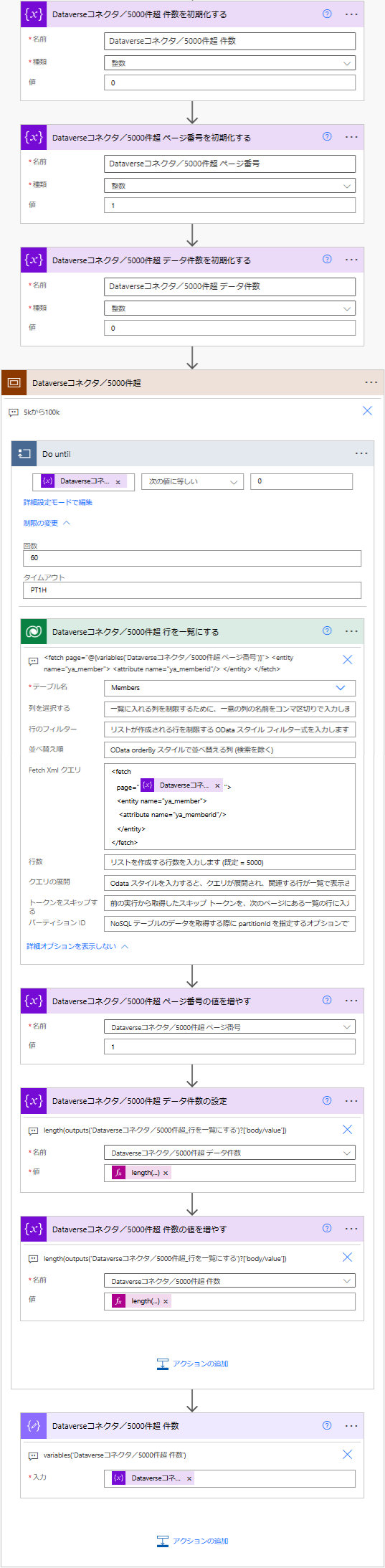
Task: Open the 次の値に等しい operator dropdown
Action: click(x=192, y=481)
